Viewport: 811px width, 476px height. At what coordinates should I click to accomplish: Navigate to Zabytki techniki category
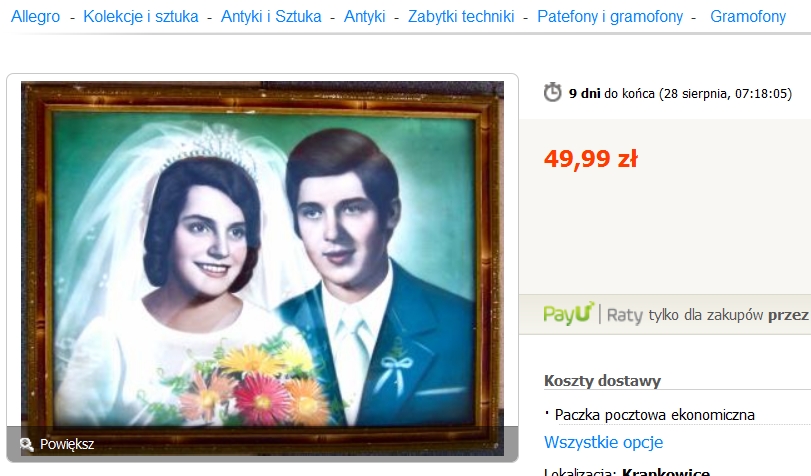click(461, 17)
